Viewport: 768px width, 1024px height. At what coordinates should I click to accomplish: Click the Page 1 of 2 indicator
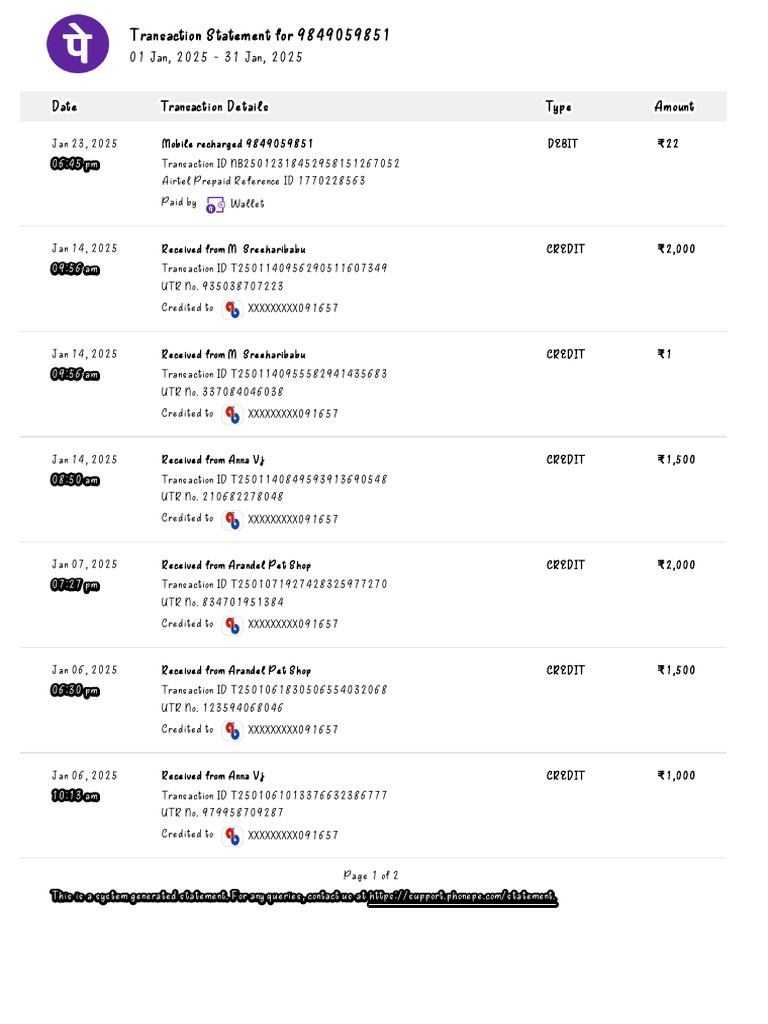[x=370, y=875]
